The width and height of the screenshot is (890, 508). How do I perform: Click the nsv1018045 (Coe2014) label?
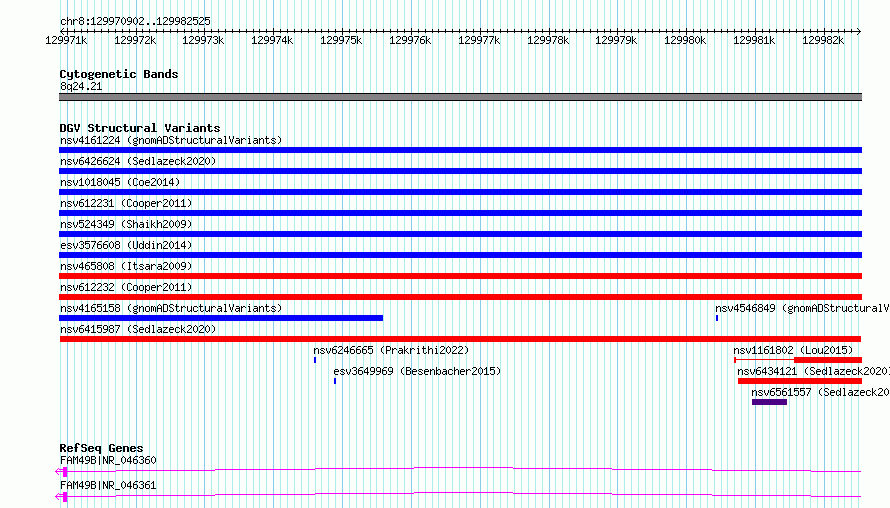(120, 182)
